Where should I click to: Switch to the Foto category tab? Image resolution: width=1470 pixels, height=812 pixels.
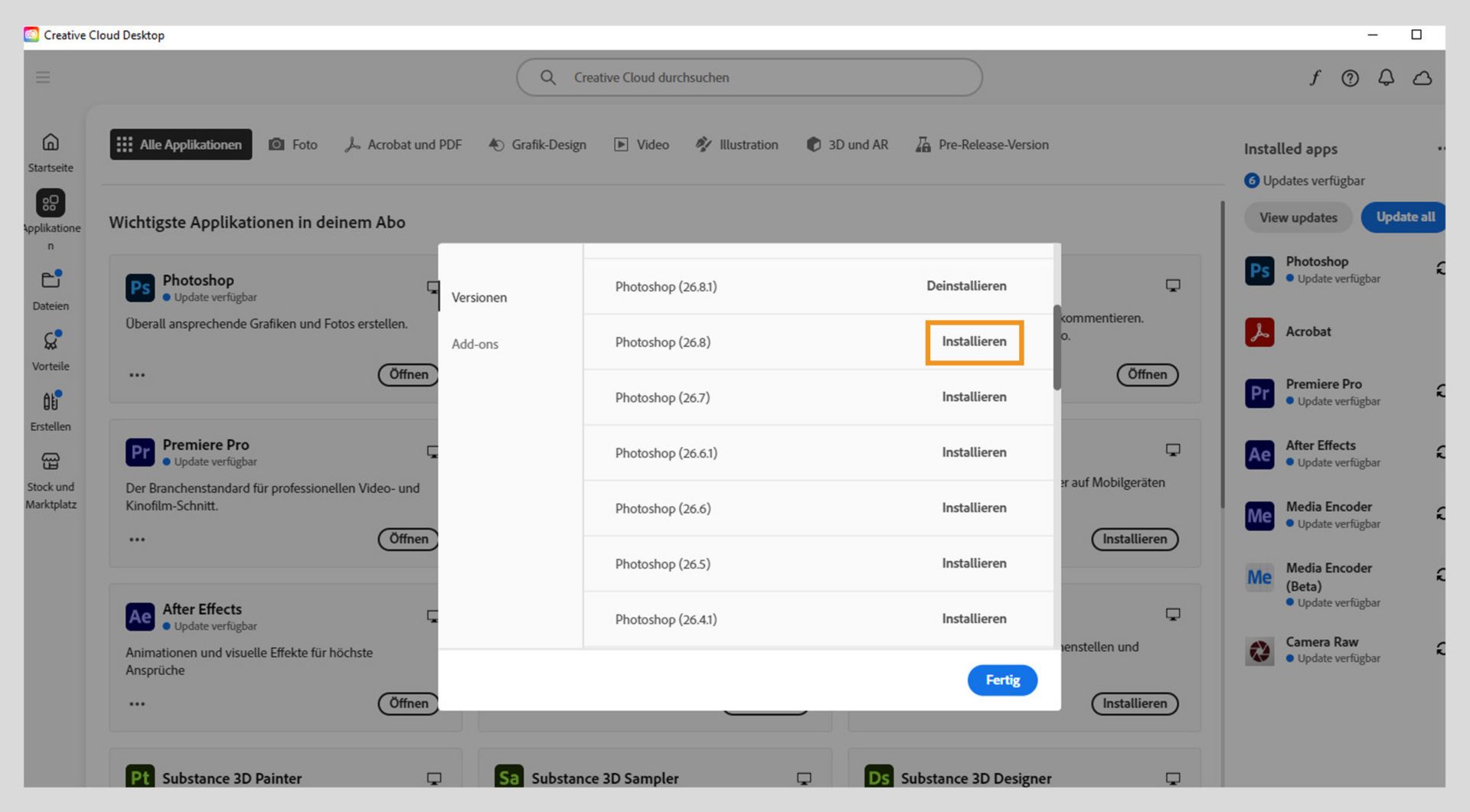(x=293, y=145)
